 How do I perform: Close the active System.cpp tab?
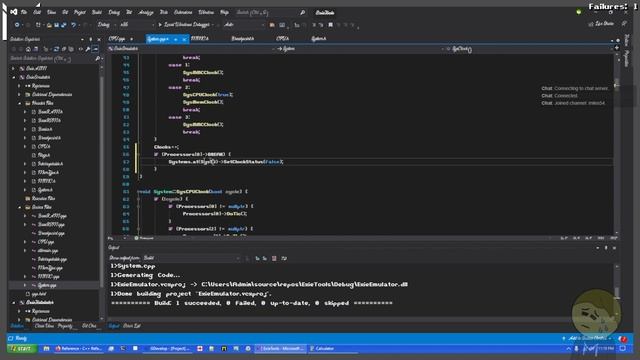click(184, 39)
